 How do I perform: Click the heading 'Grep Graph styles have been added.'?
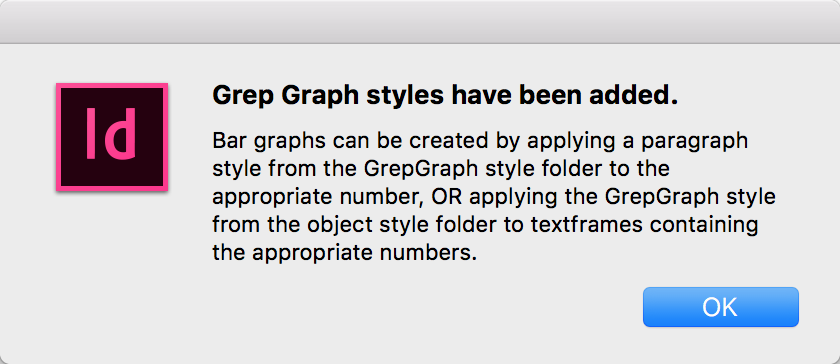445,96
